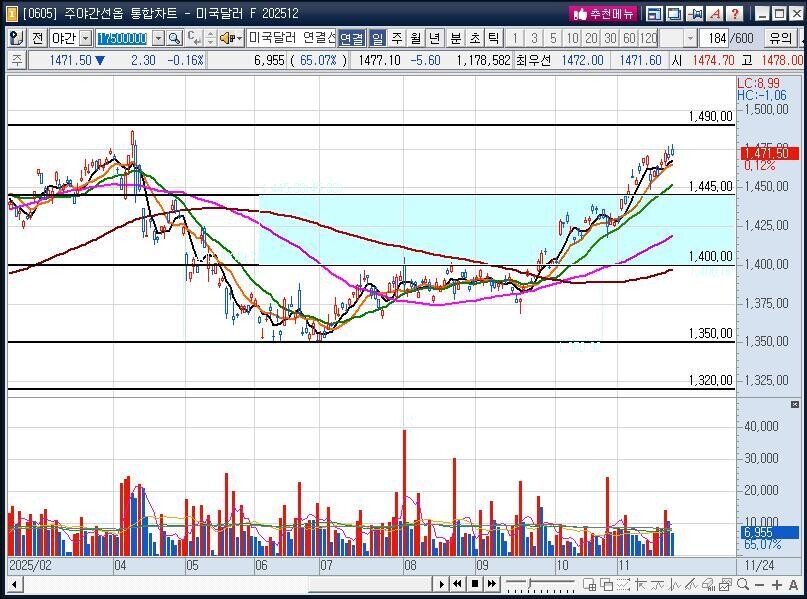807x599 pixels.
Task: Select the 틱 tick chart period
Action: tap(493, 38)
